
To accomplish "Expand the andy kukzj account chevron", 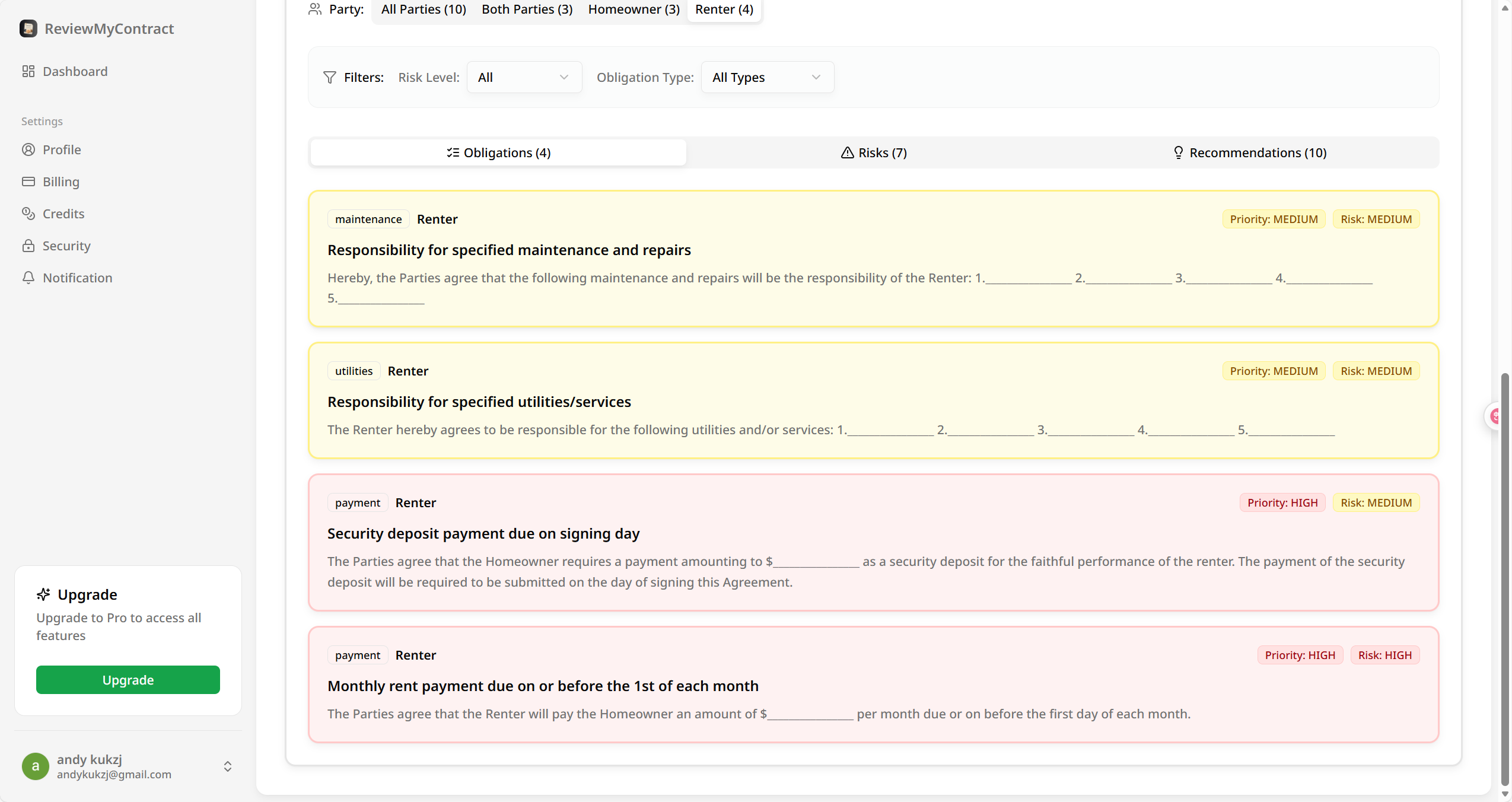I will point(227,766).
